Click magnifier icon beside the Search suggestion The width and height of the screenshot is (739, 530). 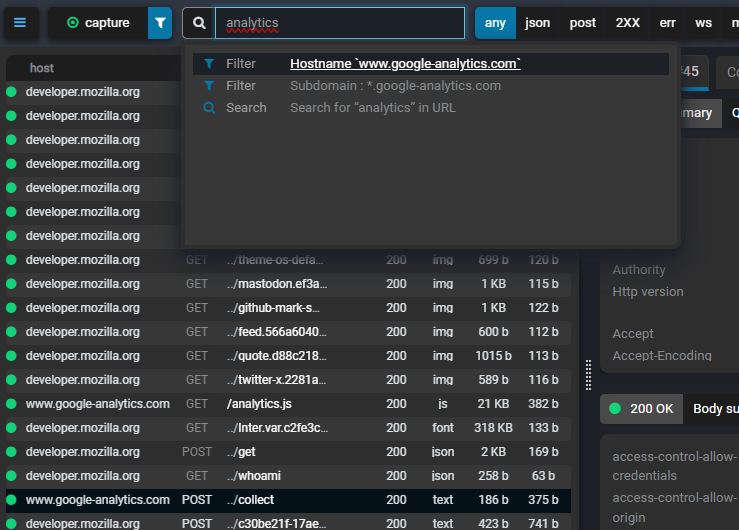click(209, 108)
